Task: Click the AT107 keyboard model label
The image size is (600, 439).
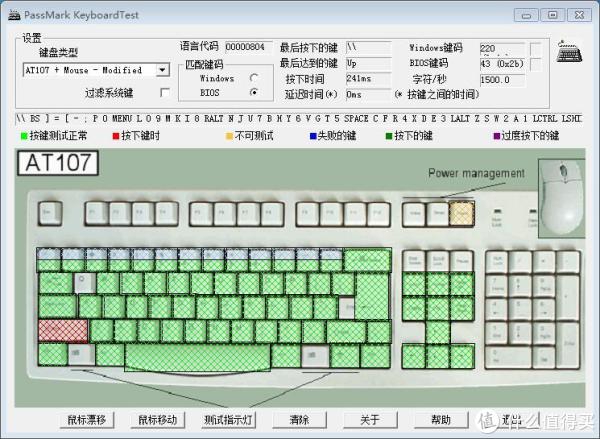Action: [58, 163]
